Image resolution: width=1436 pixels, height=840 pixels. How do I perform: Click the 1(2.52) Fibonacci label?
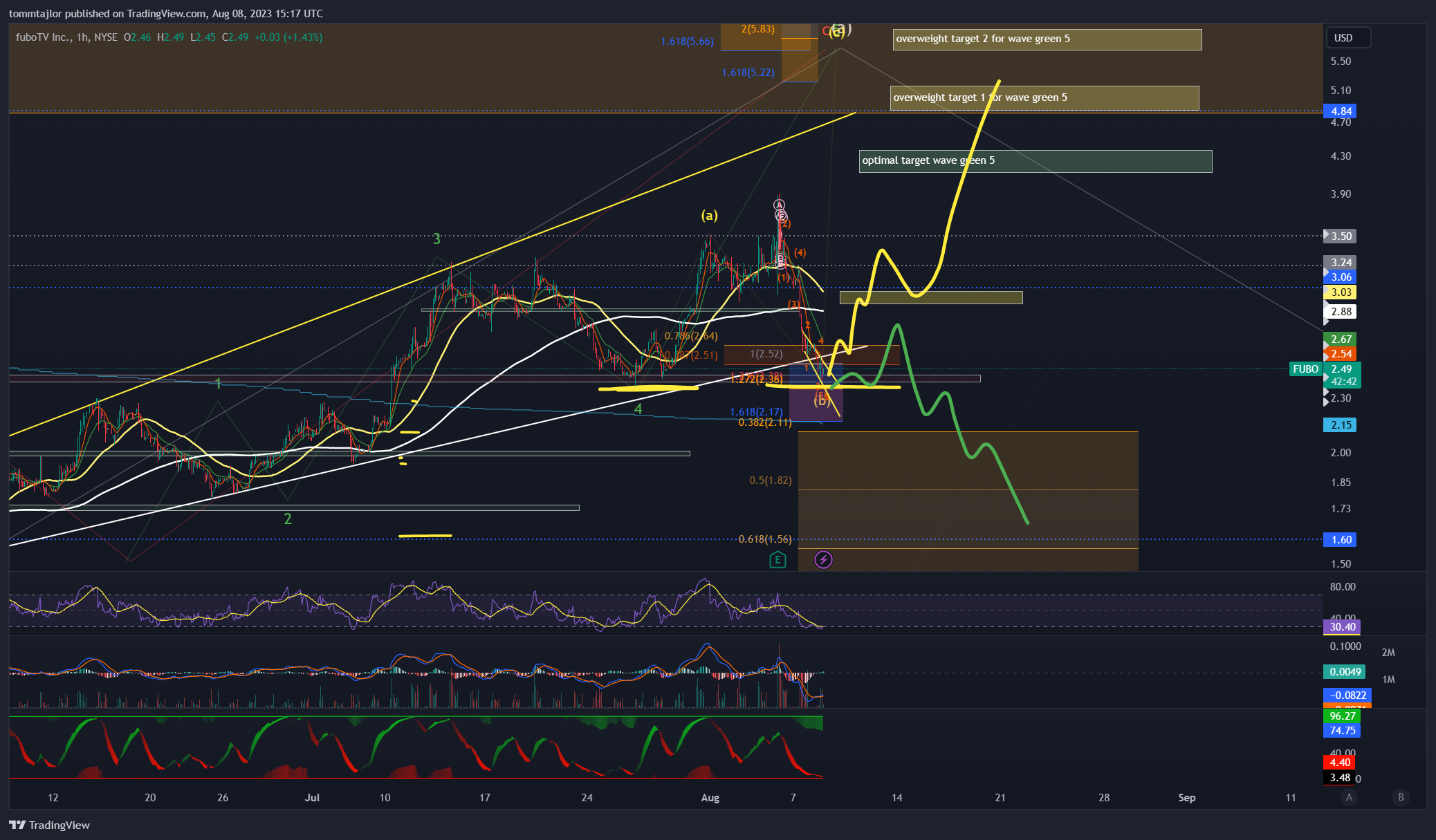pyautogui.click(x=766, y=354)
